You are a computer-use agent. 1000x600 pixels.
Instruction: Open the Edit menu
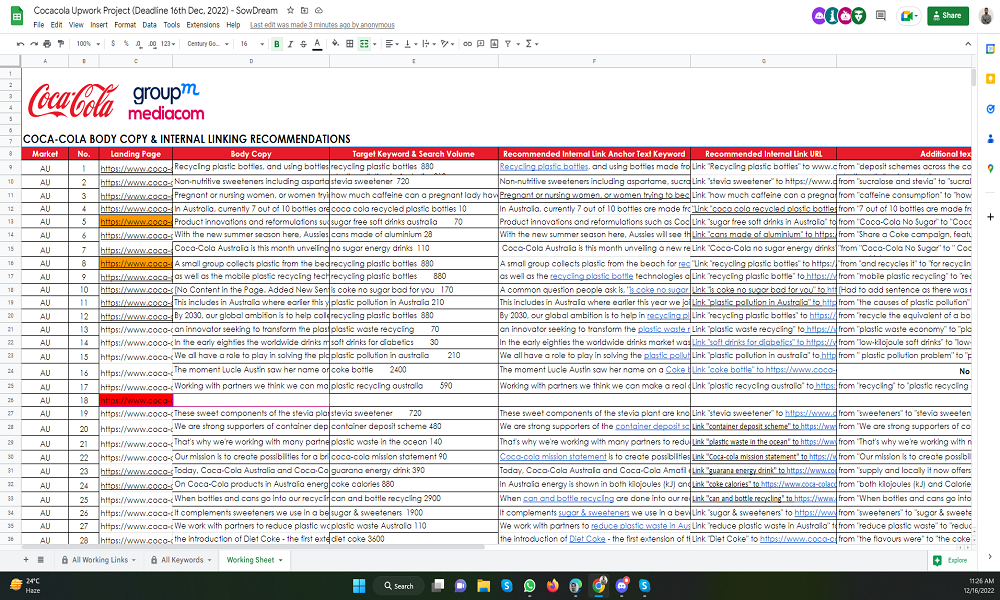point(57,25)
